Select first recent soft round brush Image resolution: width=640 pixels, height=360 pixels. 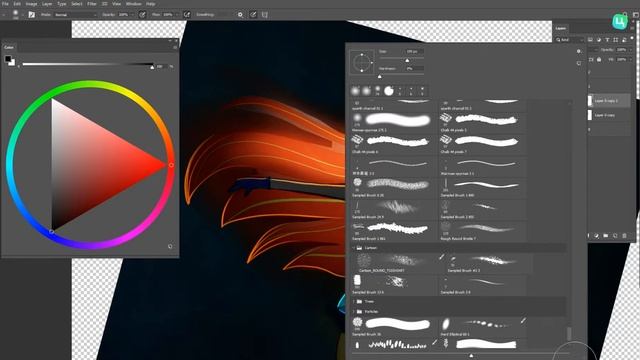[x=356, y=91]
